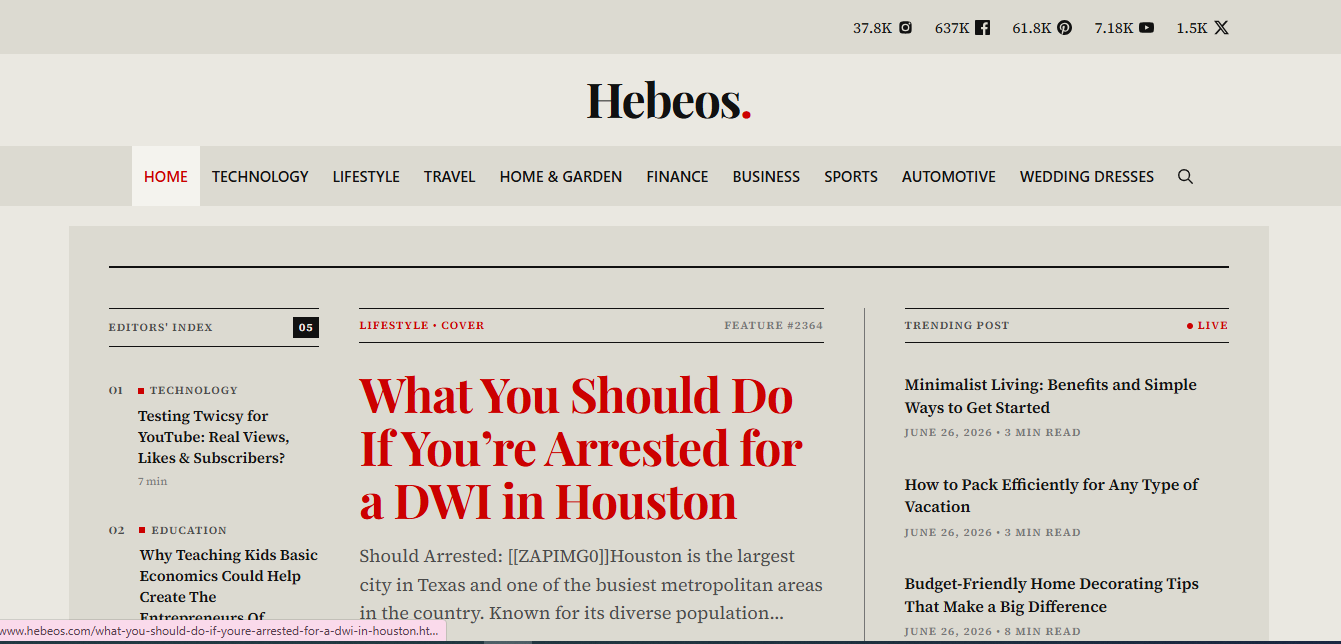The width and height of the screenshot is (1341, 644).
Task: Click the 637K Facebook follower count
Action: click(952, 28)
